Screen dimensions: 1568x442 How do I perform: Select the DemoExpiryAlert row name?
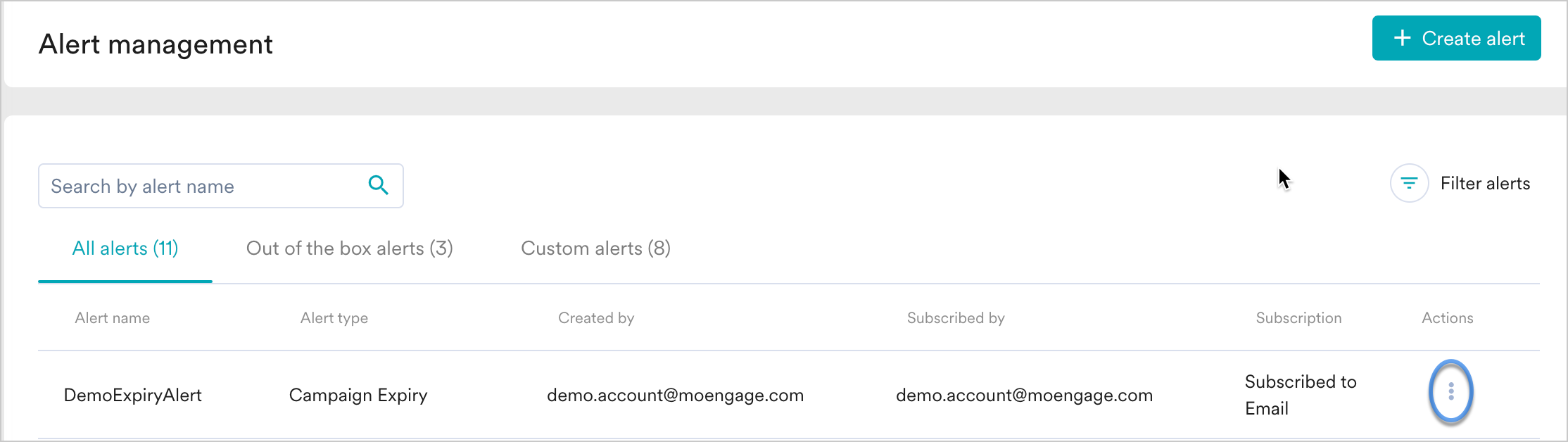pyautogui.click(x=133, y=395)
